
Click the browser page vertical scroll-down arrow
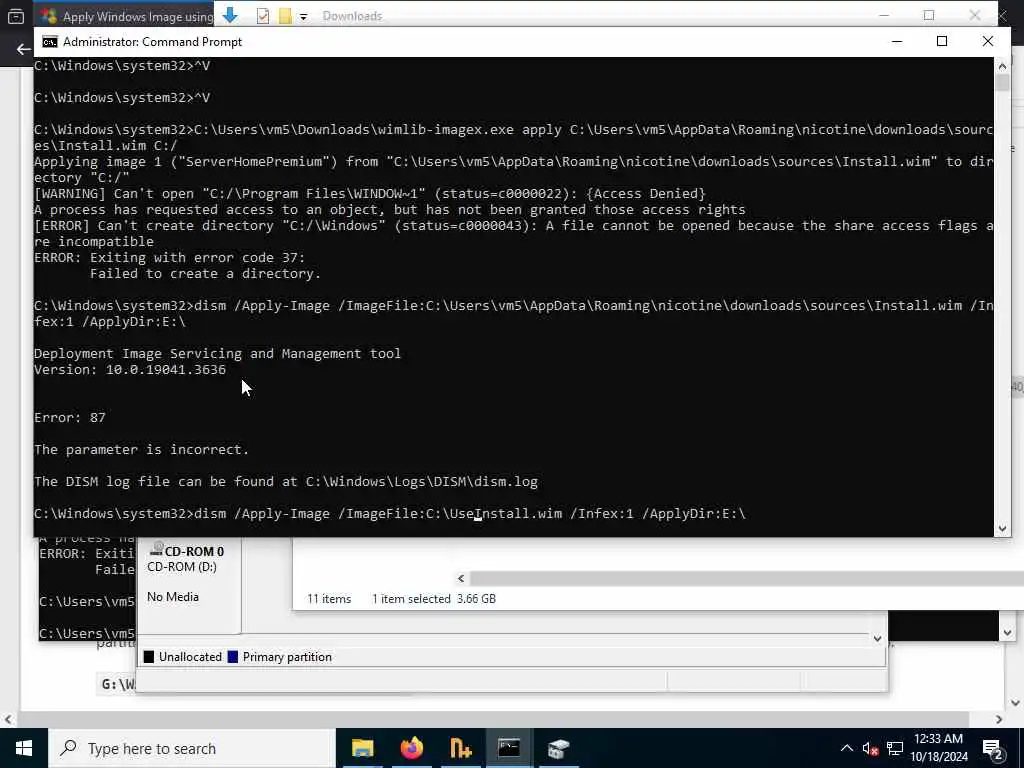click(1016, 703)
